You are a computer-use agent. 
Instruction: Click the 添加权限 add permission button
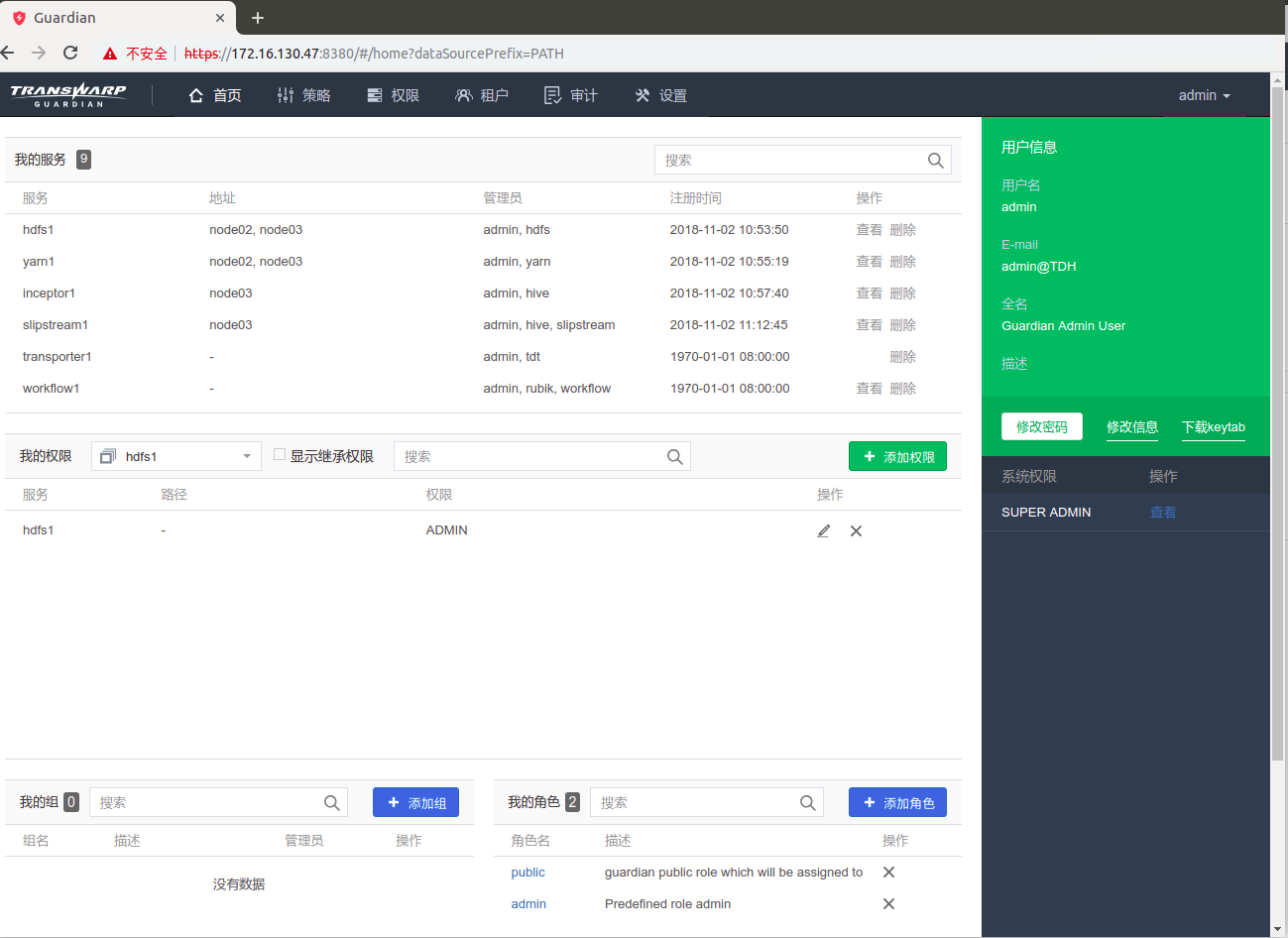pyautogui.click(x=897, y=456)
